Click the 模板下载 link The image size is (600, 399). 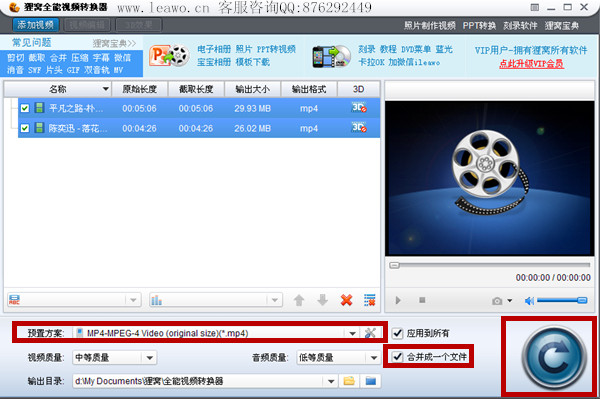pos(253,62)
